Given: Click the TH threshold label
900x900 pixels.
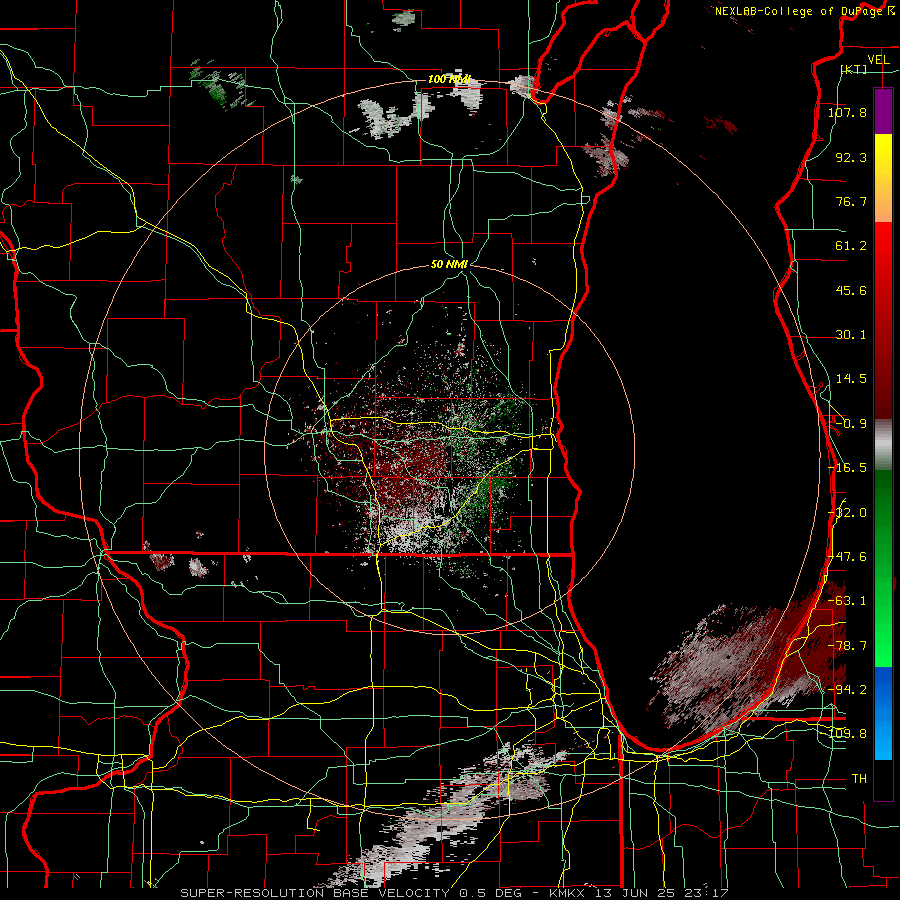Looking at the screenshot, I should tap(859, 778).
